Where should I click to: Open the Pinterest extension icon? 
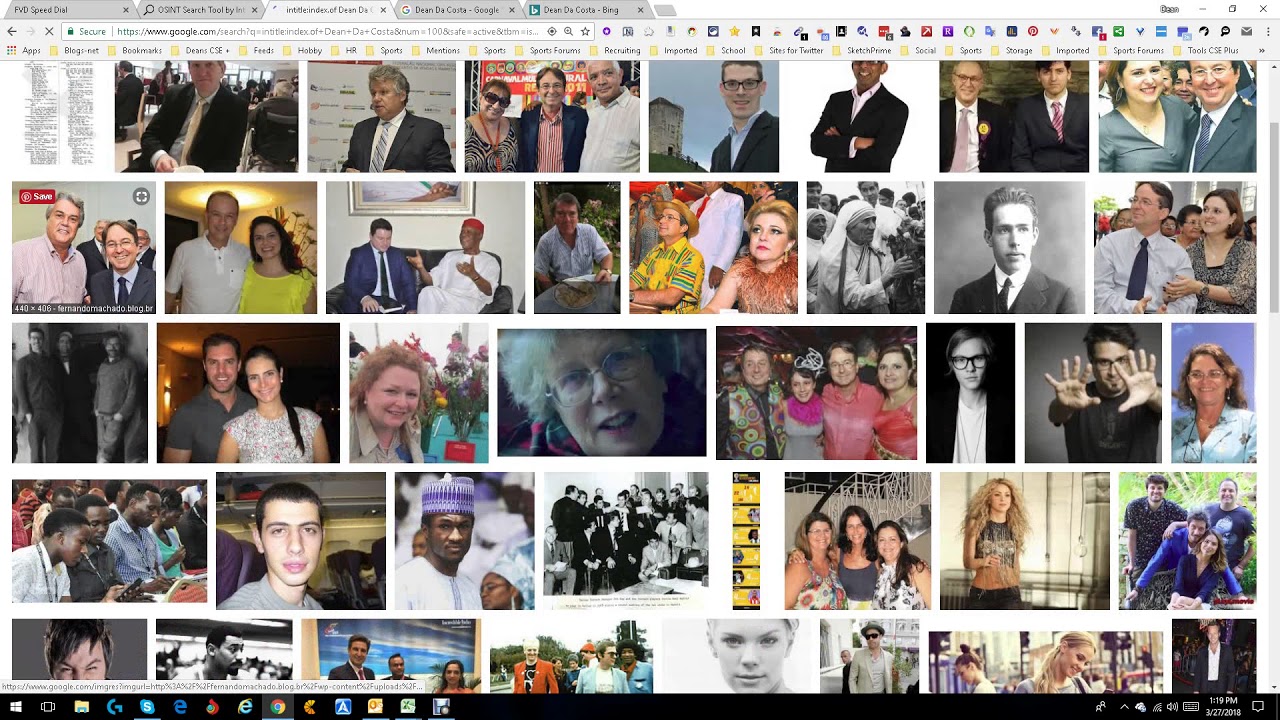pos(1033,32)
